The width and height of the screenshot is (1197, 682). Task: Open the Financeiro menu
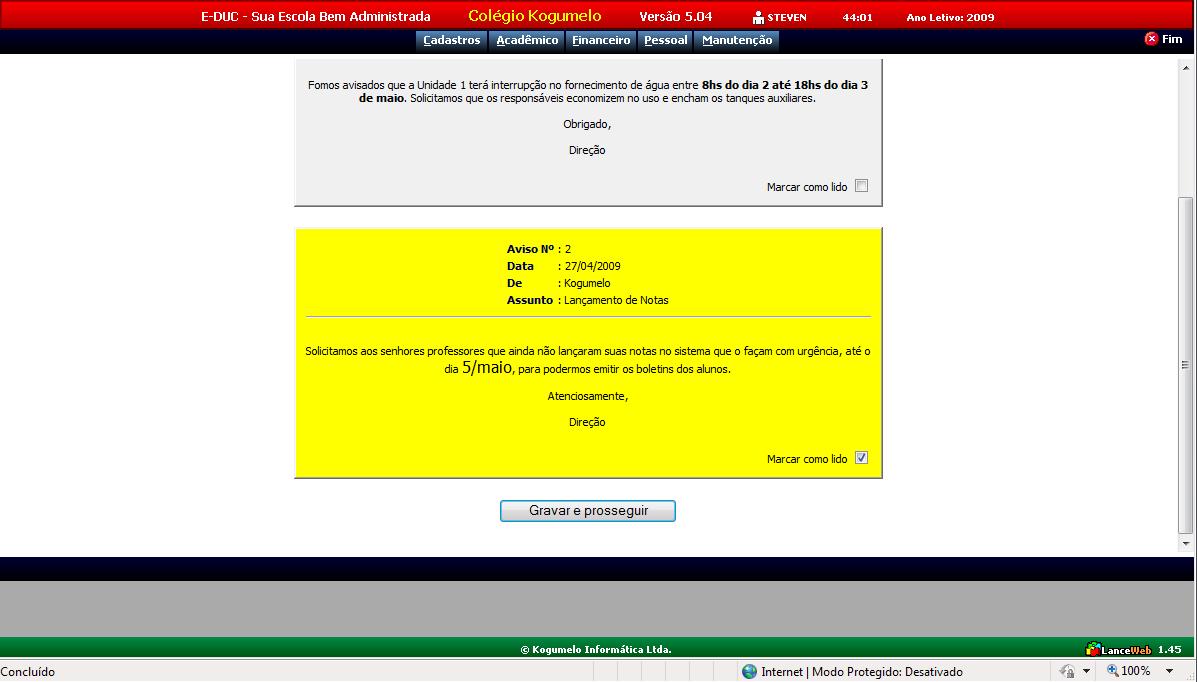[601, 40]
